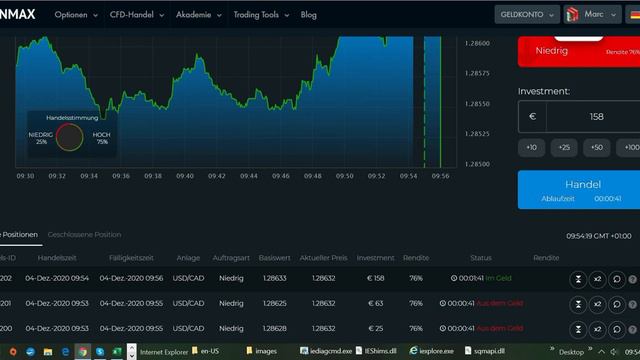Click Basiswert value 1.28633
Image resolution: width=640 pixels, height=360 pixels.
[x=274, y=278]
